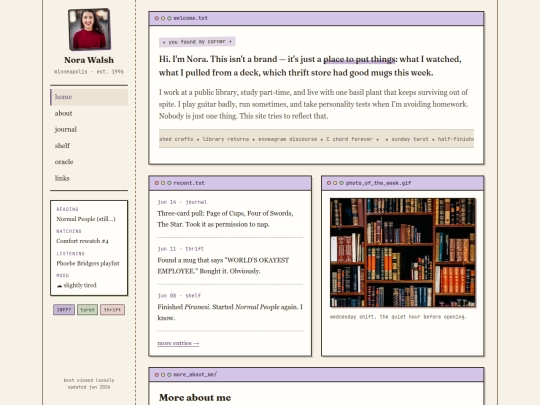
Task: Click the red dot in more_about_me/ title bar
Action: point(157,375)
